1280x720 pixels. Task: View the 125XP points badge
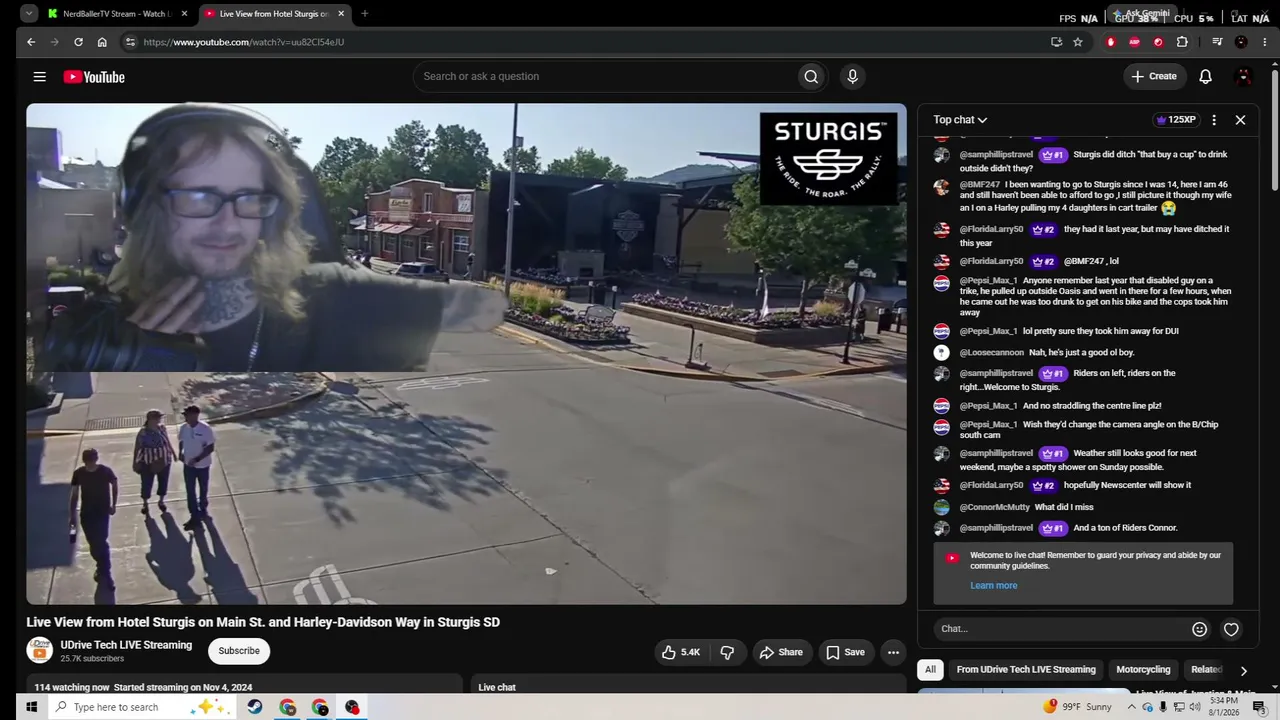point(1176,120)
